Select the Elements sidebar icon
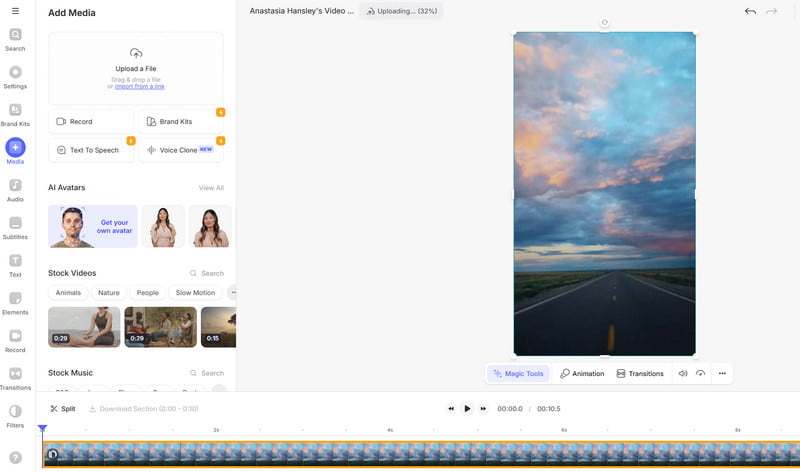This screenshot has width=800, height=472. [x=15, y=299]
